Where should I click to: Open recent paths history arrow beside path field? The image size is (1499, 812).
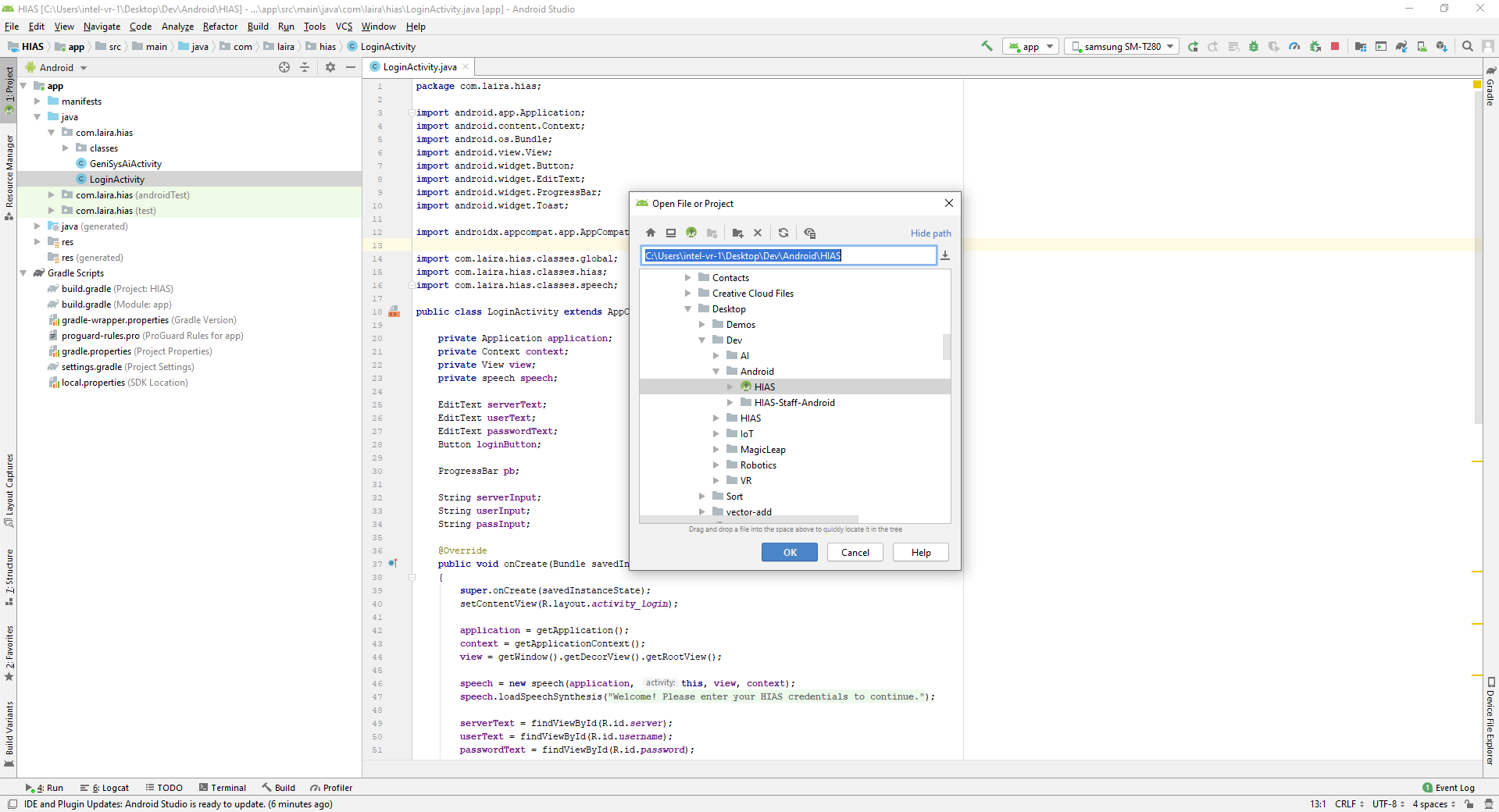click(945, 255)
